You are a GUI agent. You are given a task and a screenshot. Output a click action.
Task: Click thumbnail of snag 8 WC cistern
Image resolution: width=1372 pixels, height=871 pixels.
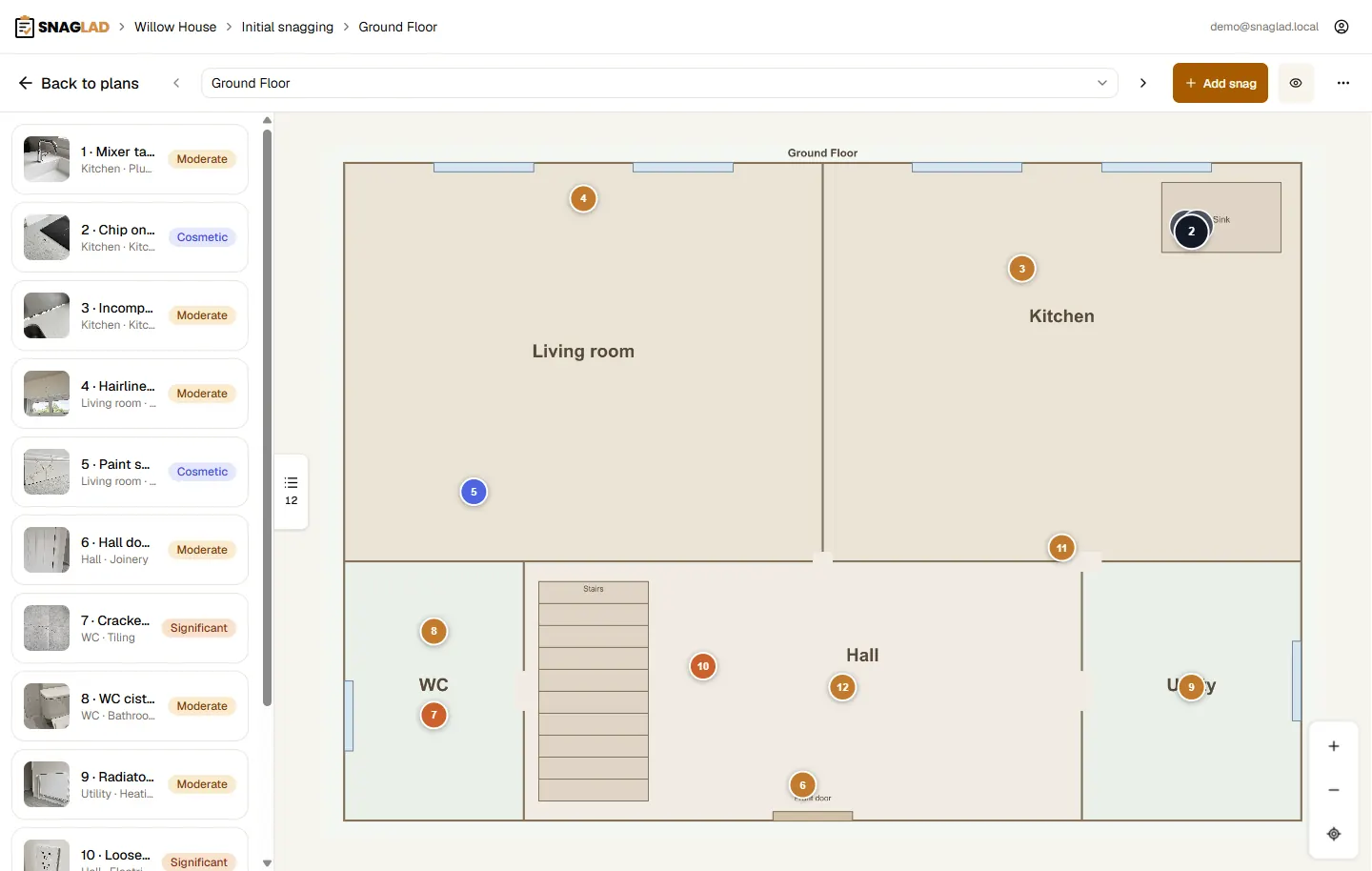coord(47,706)
